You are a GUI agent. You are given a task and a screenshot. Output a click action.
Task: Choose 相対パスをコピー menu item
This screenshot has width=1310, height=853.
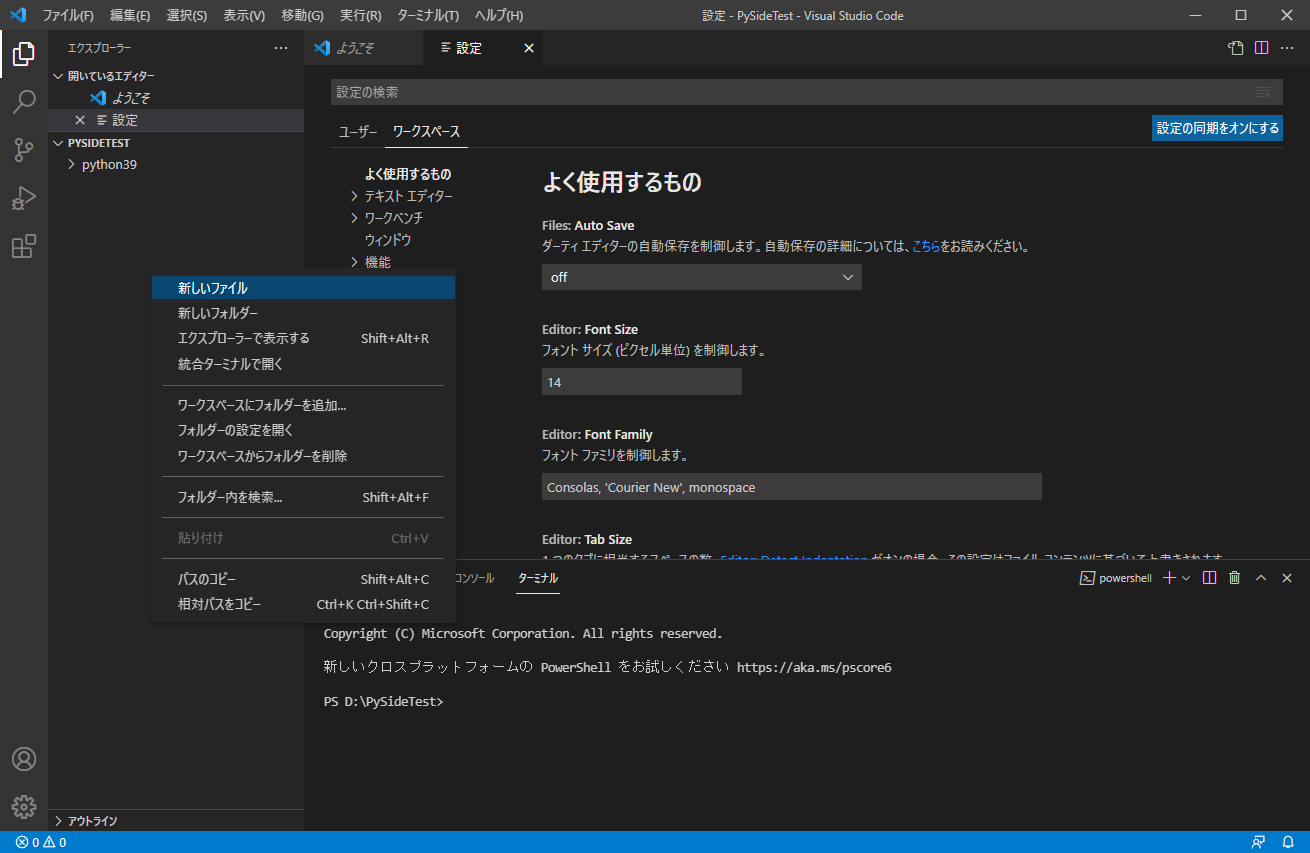tap(303, 604)
